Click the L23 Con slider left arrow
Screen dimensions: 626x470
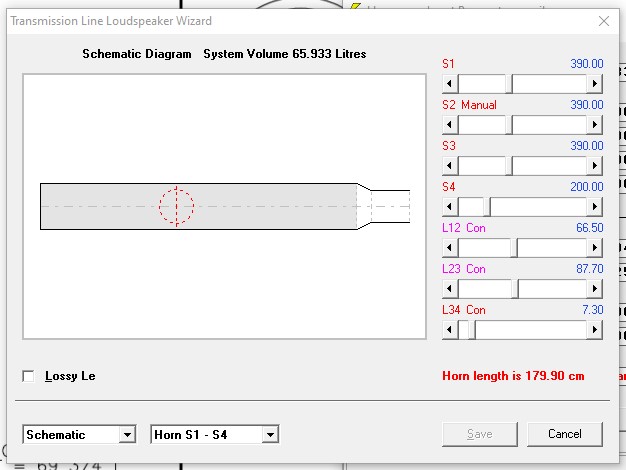tap(450, 289)
